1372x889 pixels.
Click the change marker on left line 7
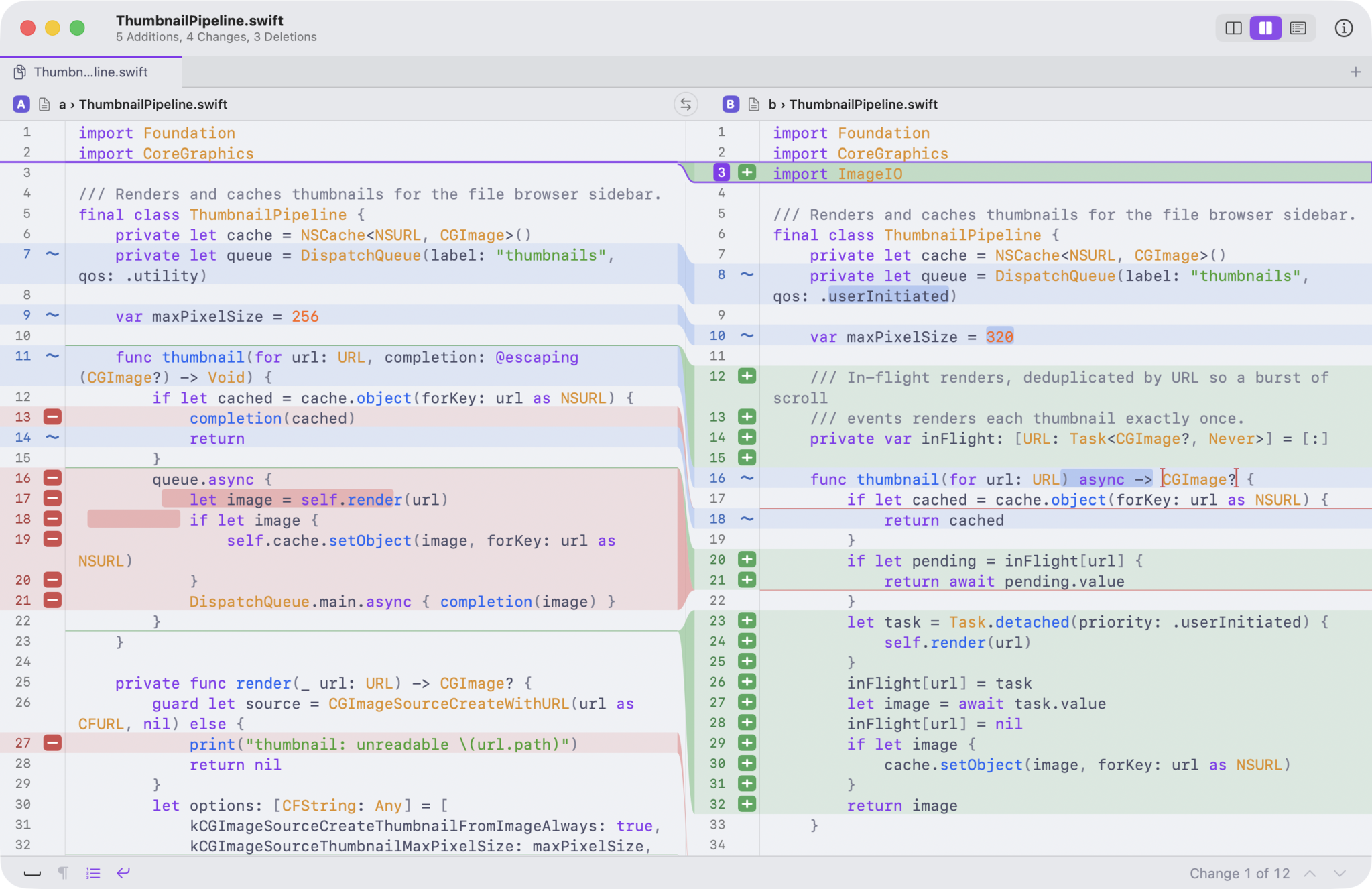pos(52,254)
